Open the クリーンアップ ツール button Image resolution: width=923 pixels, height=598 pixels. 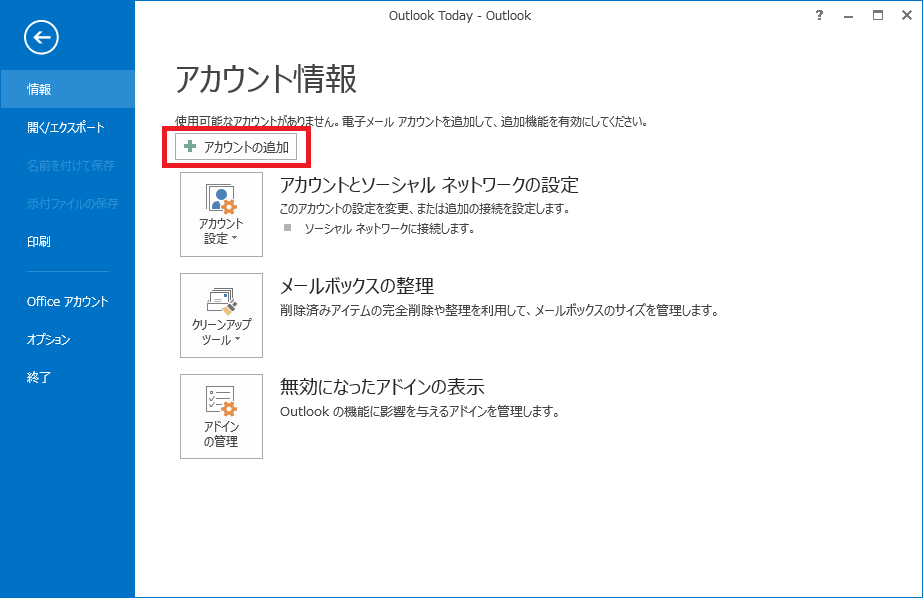point(221,315)
